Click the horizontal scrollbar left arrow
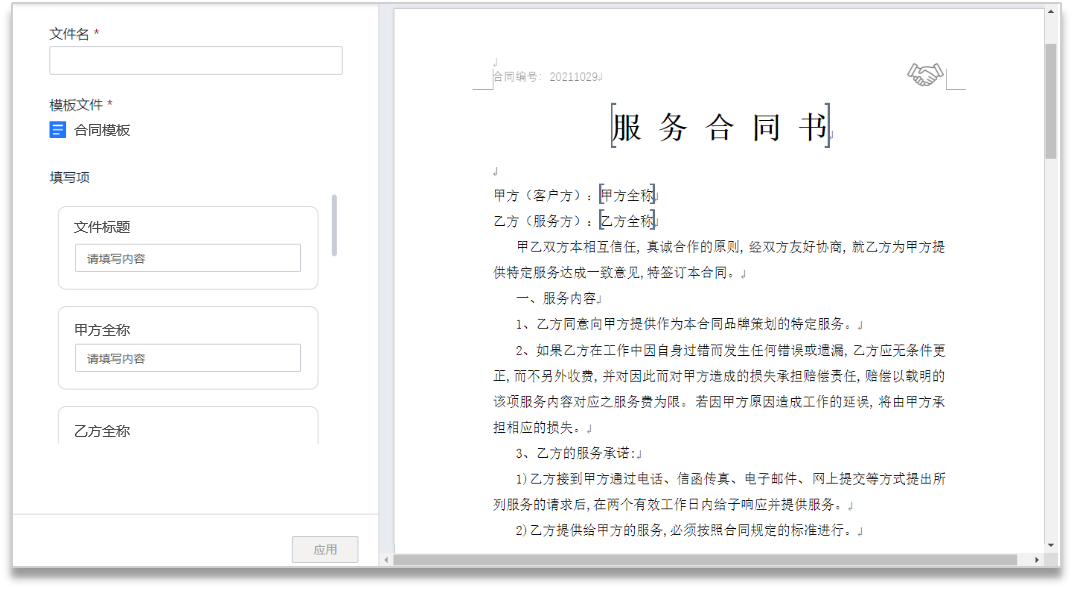 click(x=387, y=560)
